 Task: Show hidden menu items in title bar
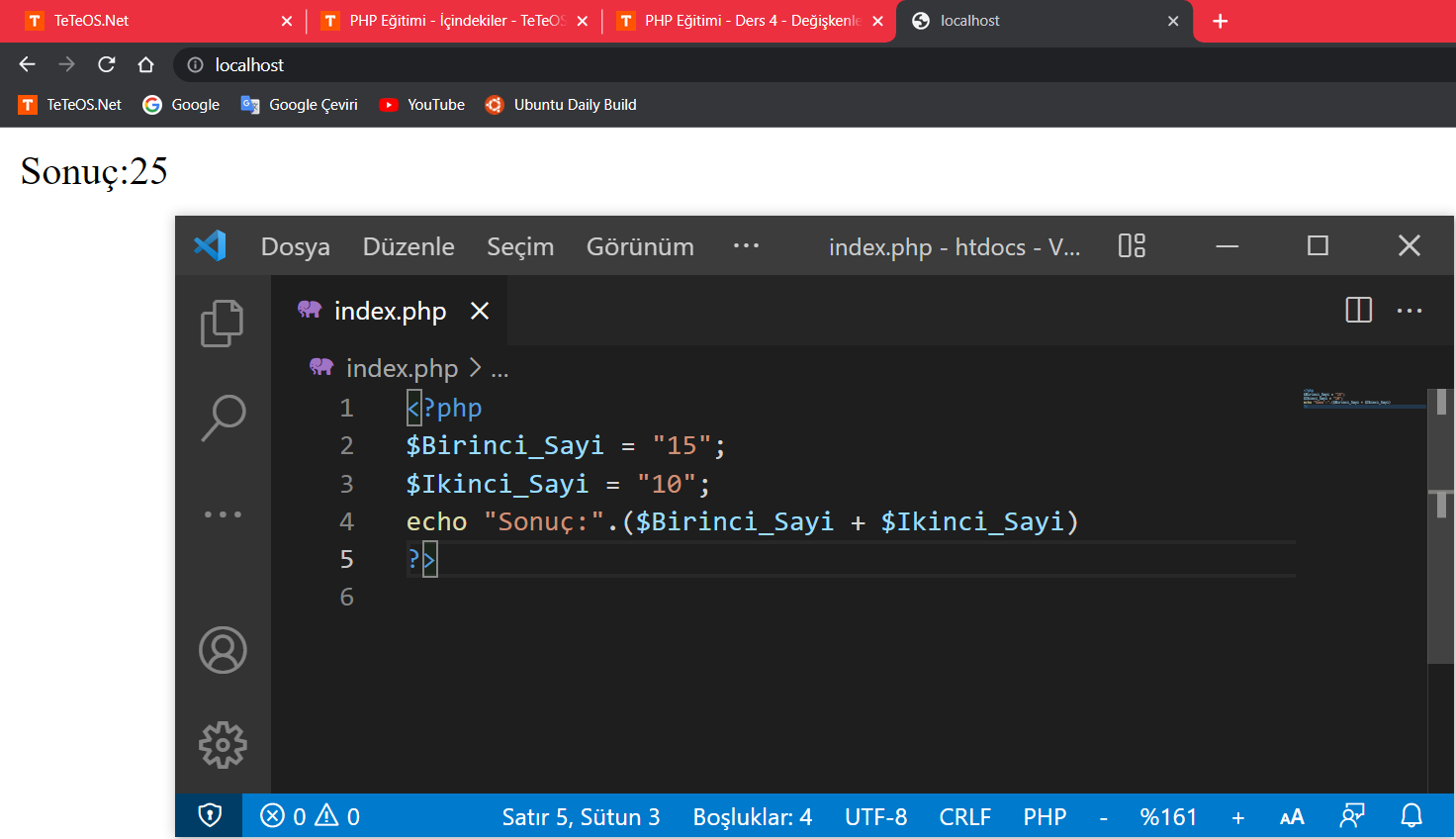click(746, 245)
